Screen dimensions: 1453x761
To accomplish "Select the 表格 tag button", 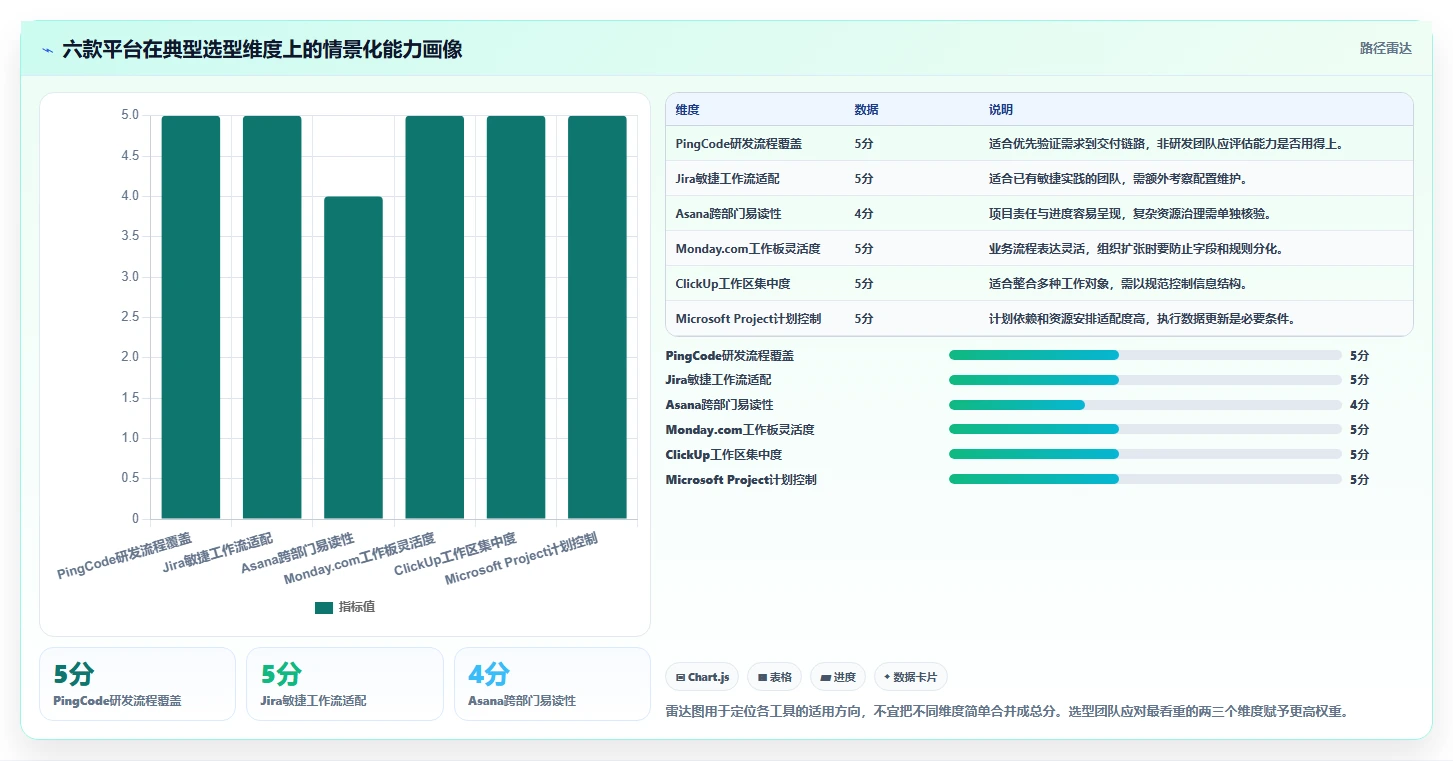I will tap(775, 677).
